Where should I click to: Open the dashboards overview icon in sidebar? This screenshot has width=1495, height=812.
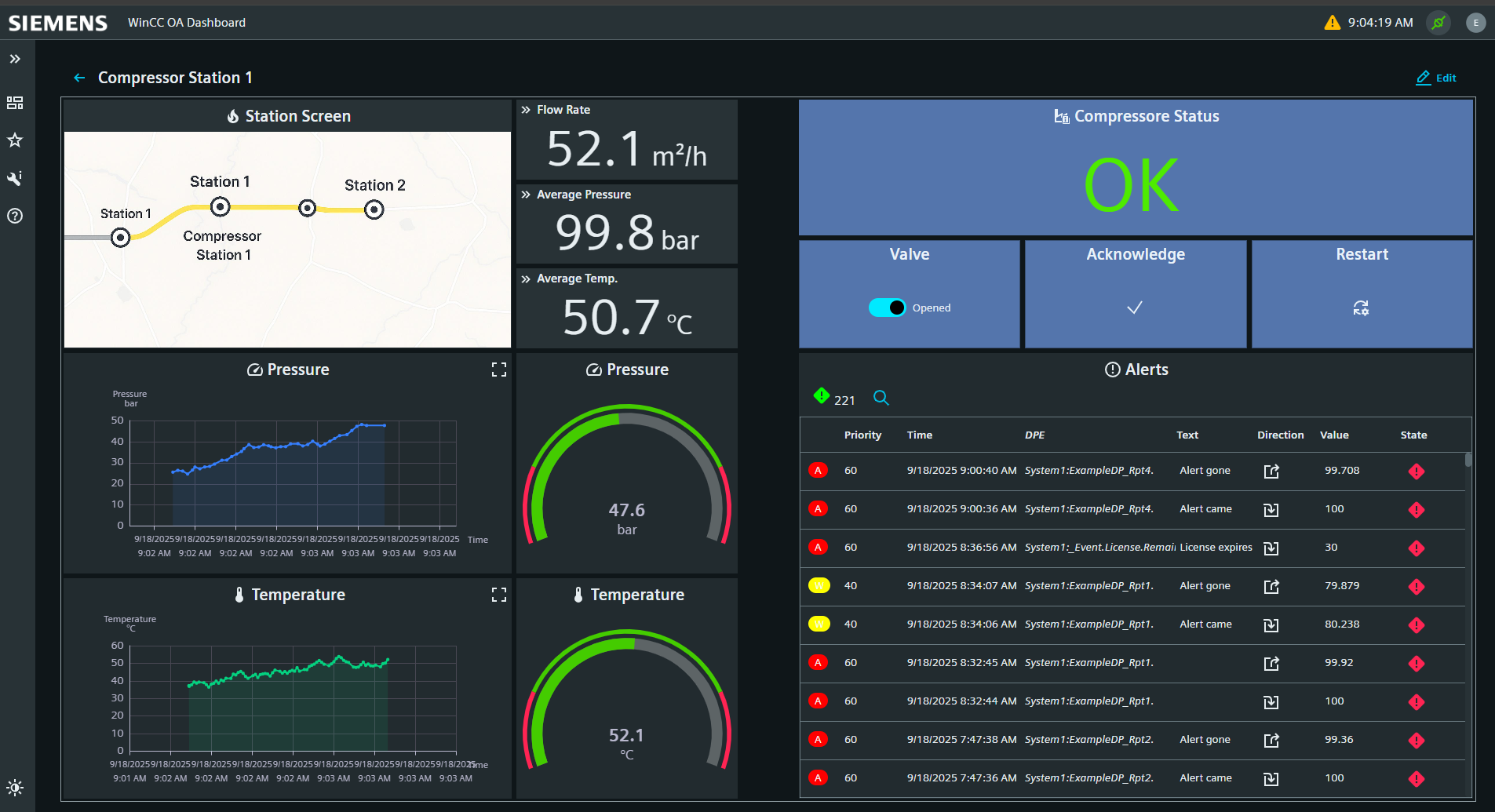[15, 103]
